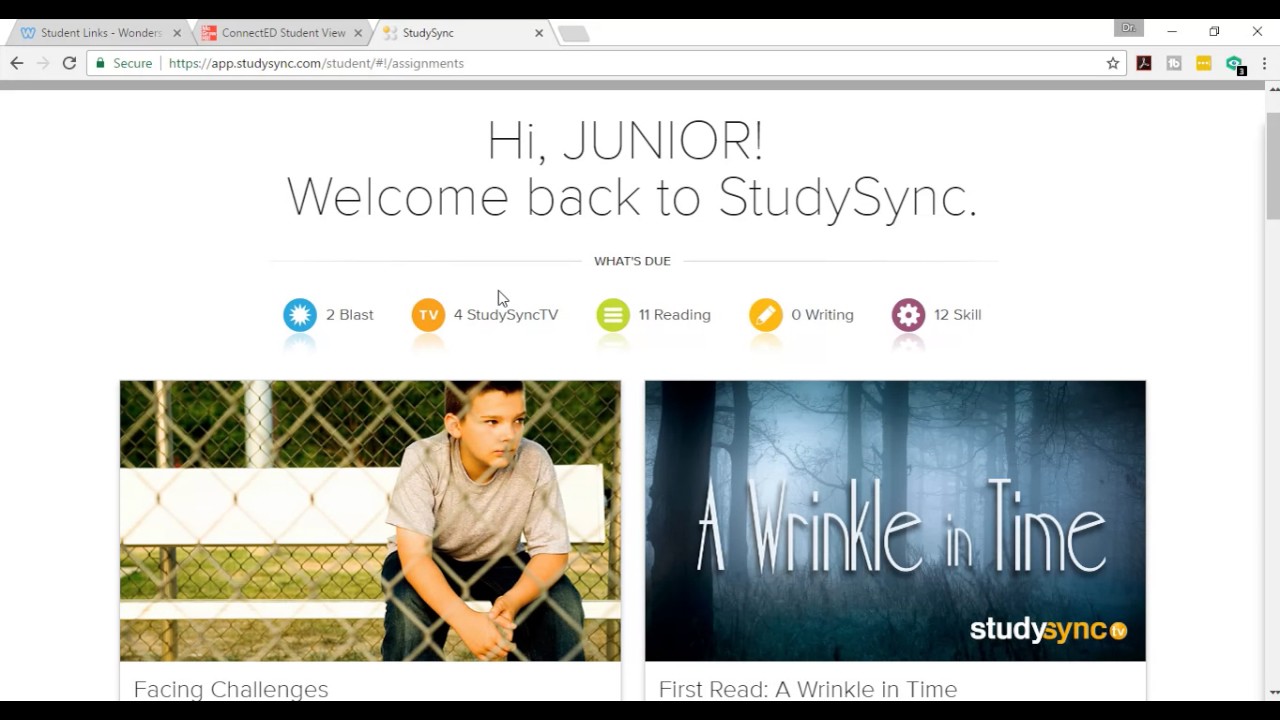1280x720 pixels.
Task: Click the green Secure padlock indicator
Action: pos(123,63)
